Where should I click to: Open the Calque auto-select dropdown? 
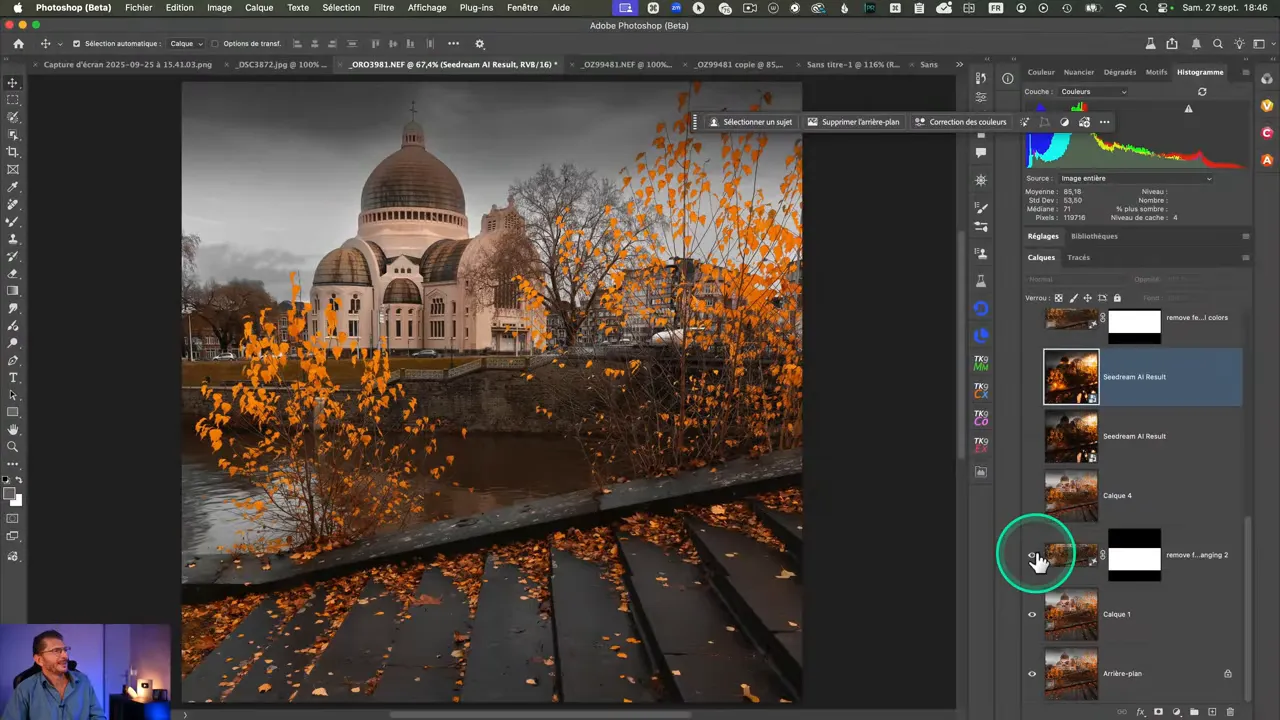pyautogui.click(x=186, y=44)
